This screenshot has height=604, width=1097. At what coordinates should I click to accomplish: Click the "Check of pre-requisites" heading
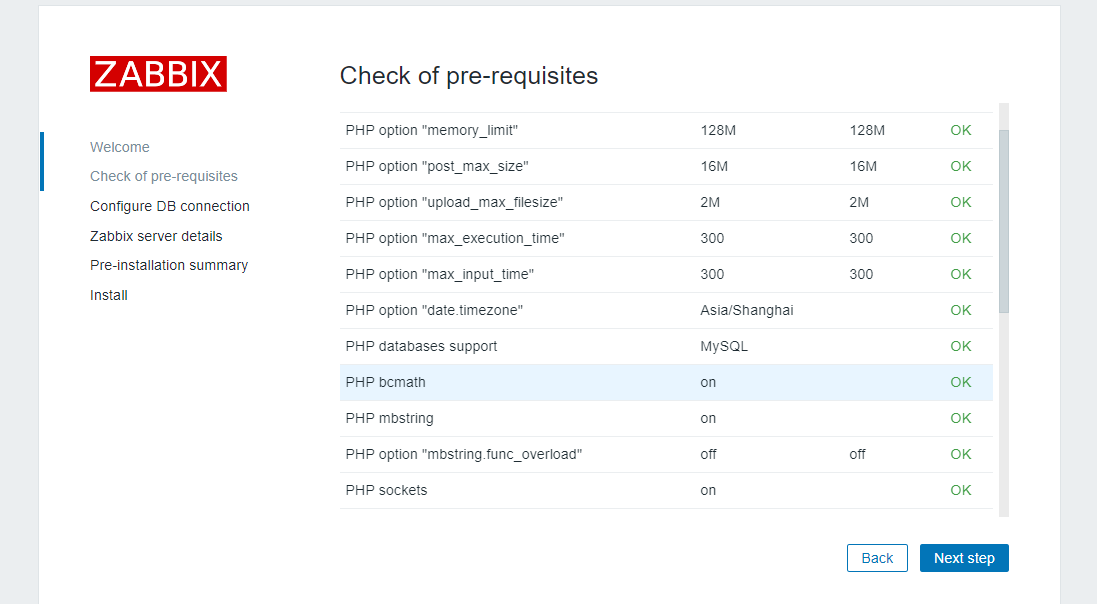pyautogui.click(x=469, y=75)
